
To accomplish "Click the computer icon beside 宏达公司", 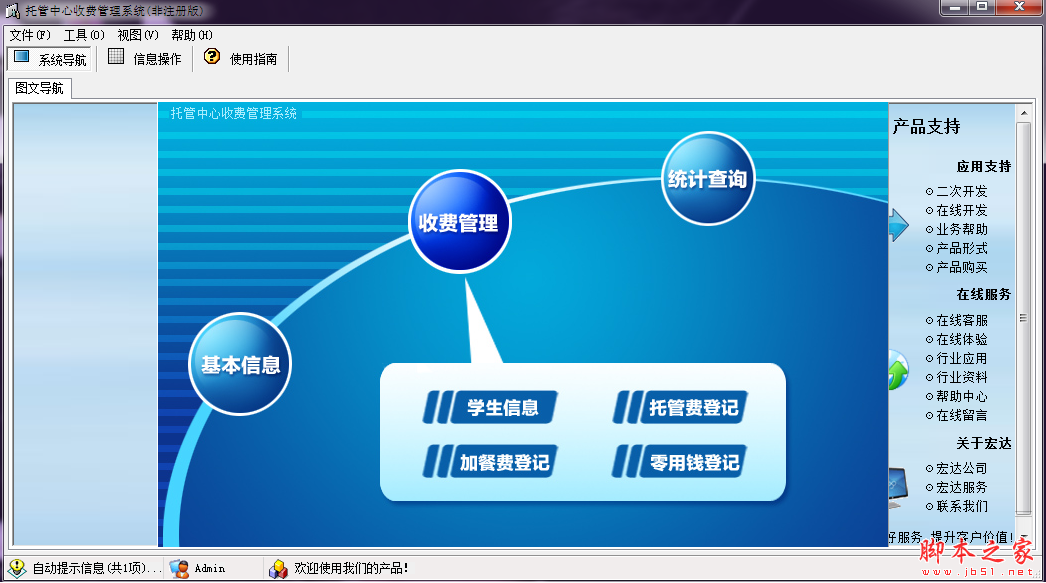I will click(898, 488).
